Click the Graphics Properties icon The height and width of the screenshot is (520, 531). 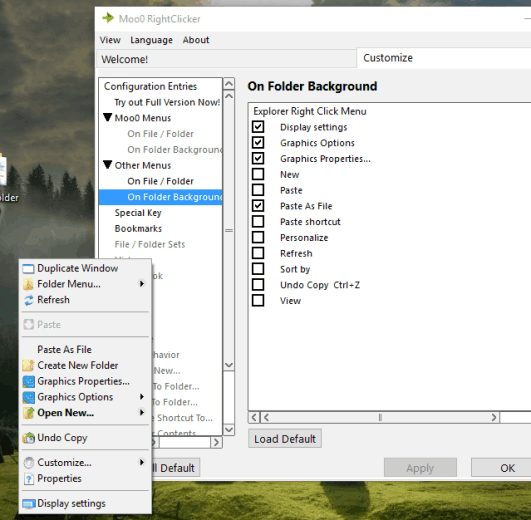(28, 382)
